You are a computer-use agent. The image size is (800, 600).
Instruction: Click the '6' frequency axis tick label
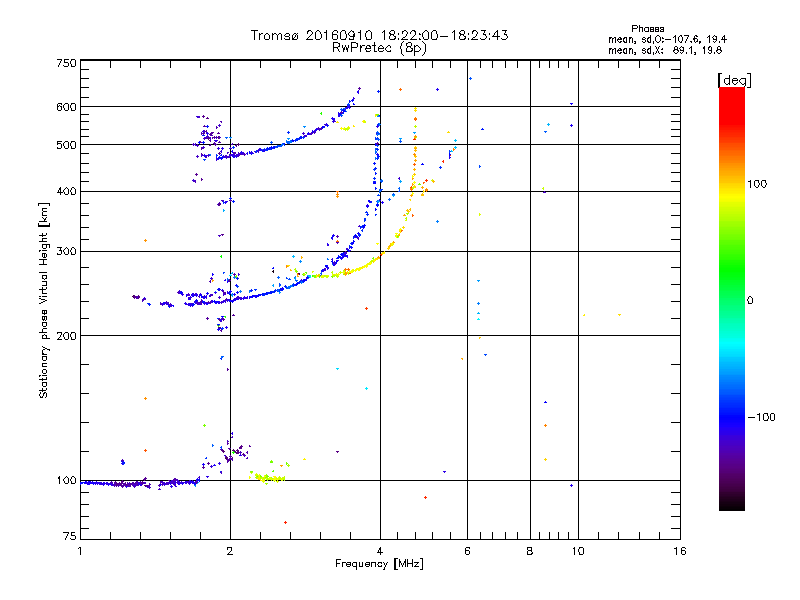pyautogui.click(x=467, y=551)
